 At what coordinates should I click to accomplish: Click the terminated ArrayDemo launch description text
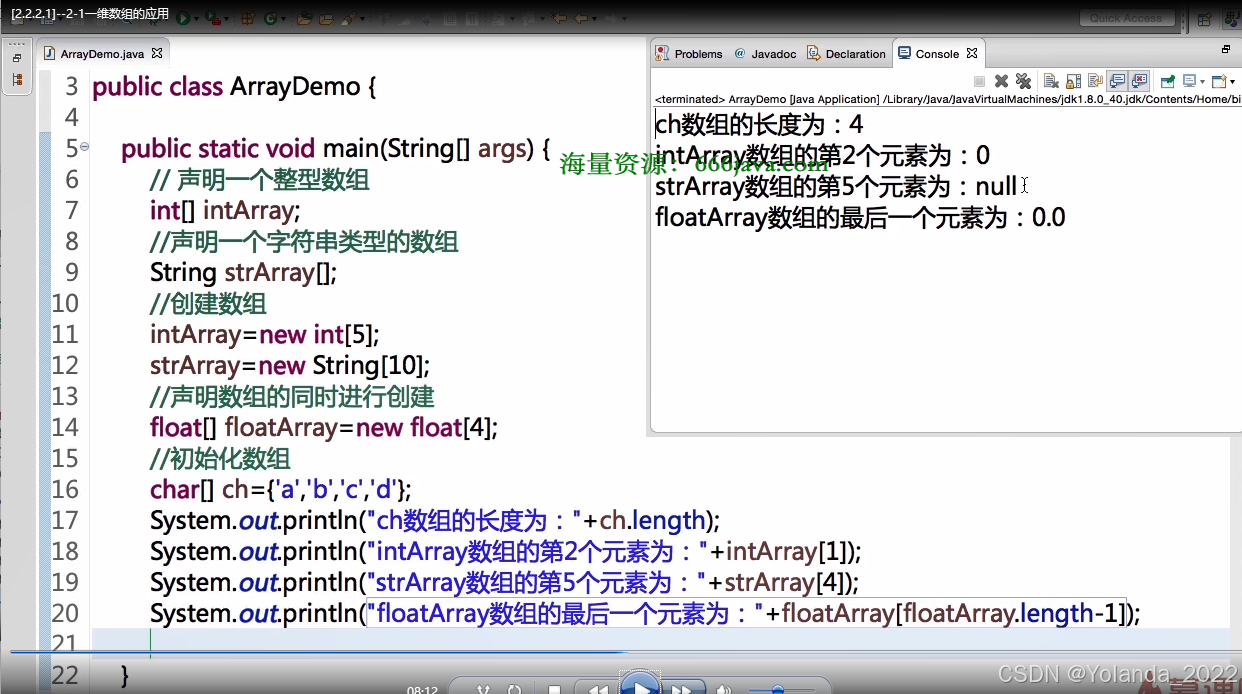(x=948, y=99)
